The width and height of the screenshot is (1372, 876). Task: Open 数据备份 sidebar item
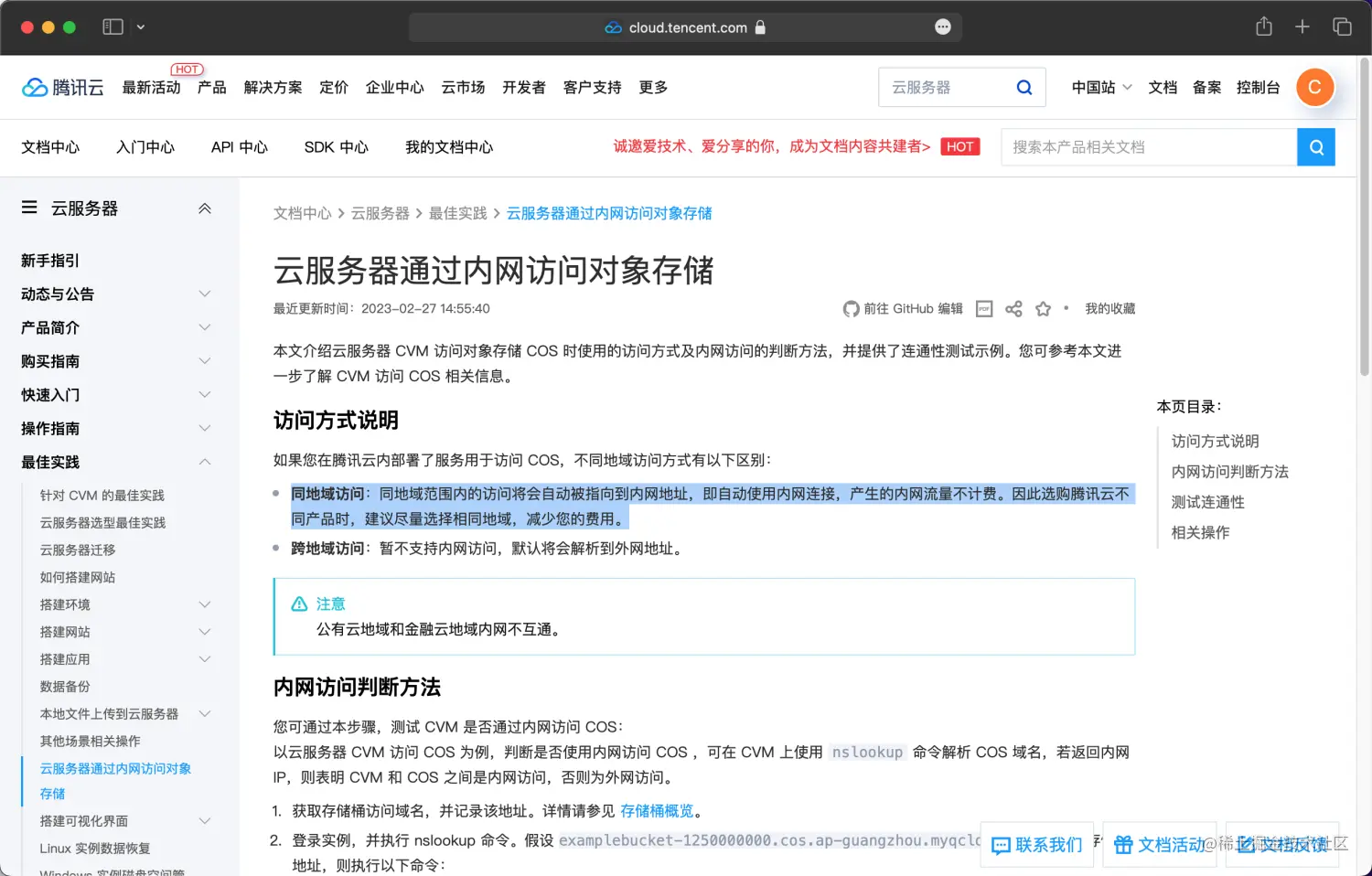(x=65, y=687)
